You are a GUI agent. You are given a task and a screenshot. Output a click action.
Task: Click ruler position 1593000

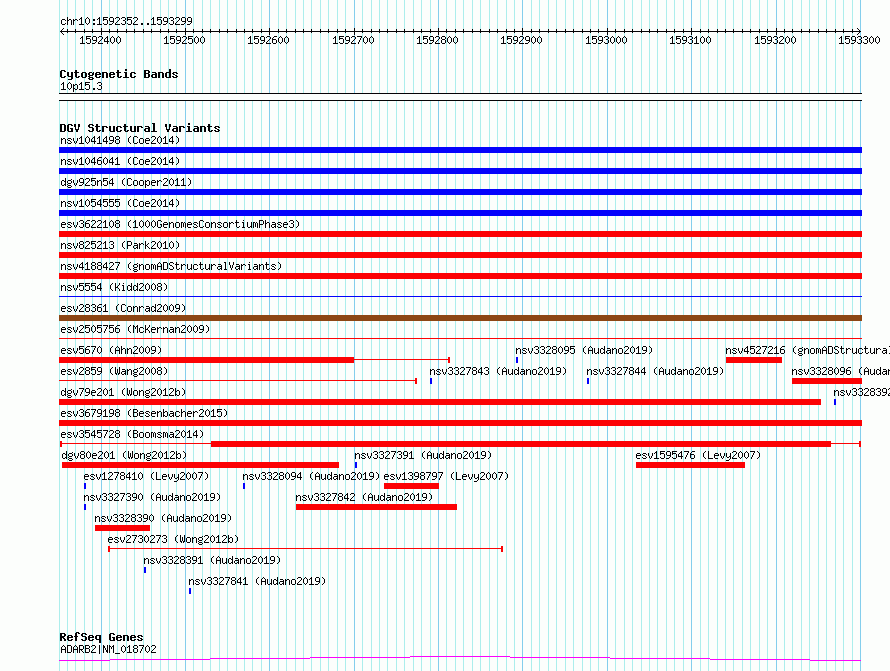(x=606, y=40)
